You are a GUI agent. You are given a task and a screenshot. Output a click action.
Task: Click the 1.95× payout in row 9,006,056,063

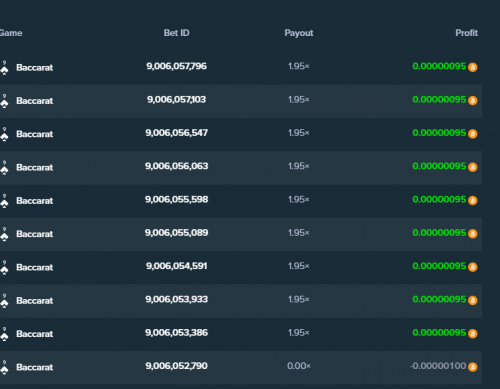pyautogui.click(x=299, y=166)
